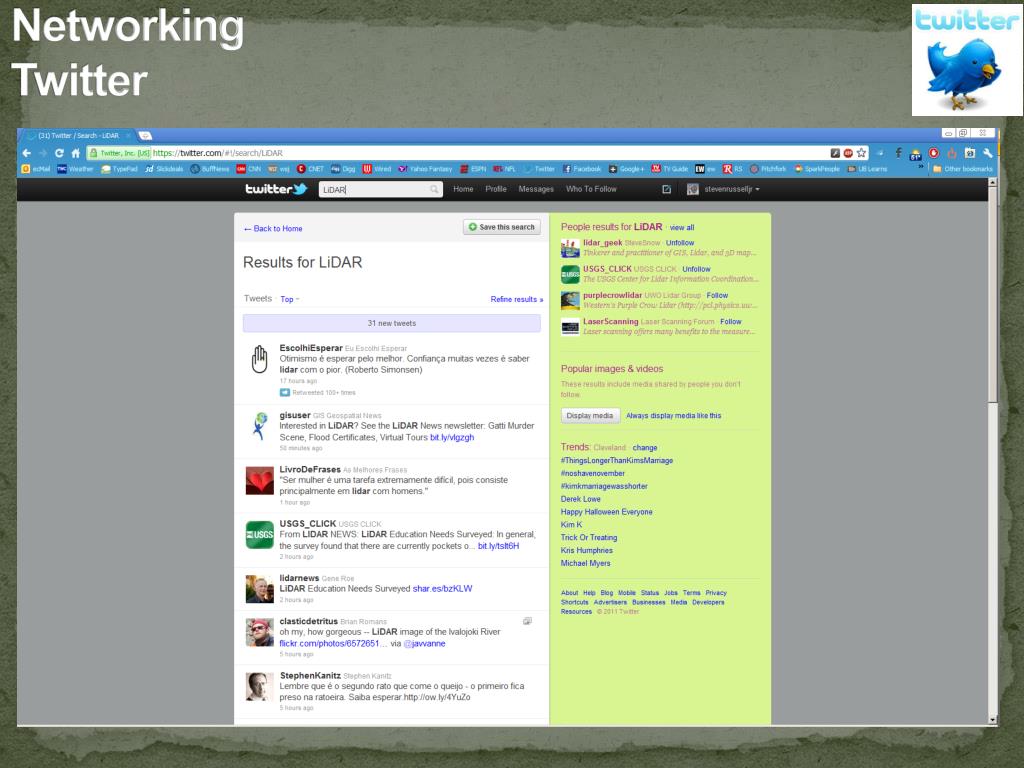Open the browser home page icon

(x=76, y=153)
